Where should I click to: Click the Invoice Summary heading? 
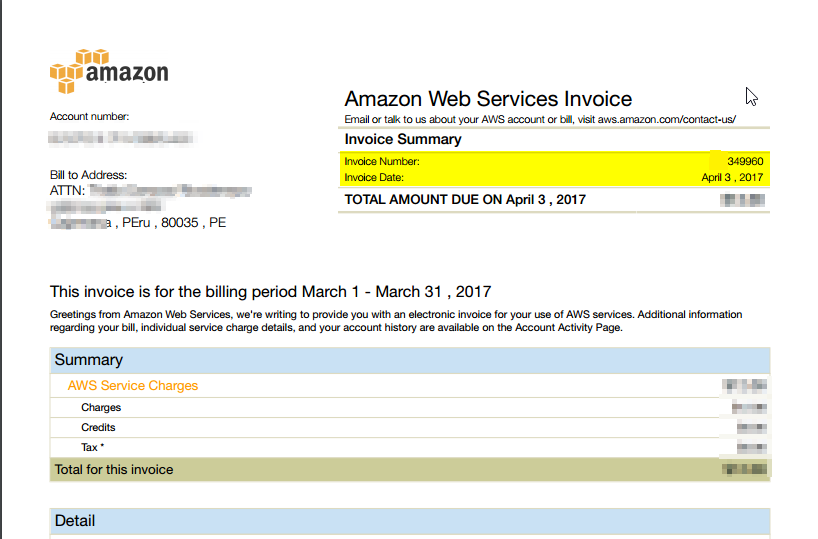coord(403,140)
